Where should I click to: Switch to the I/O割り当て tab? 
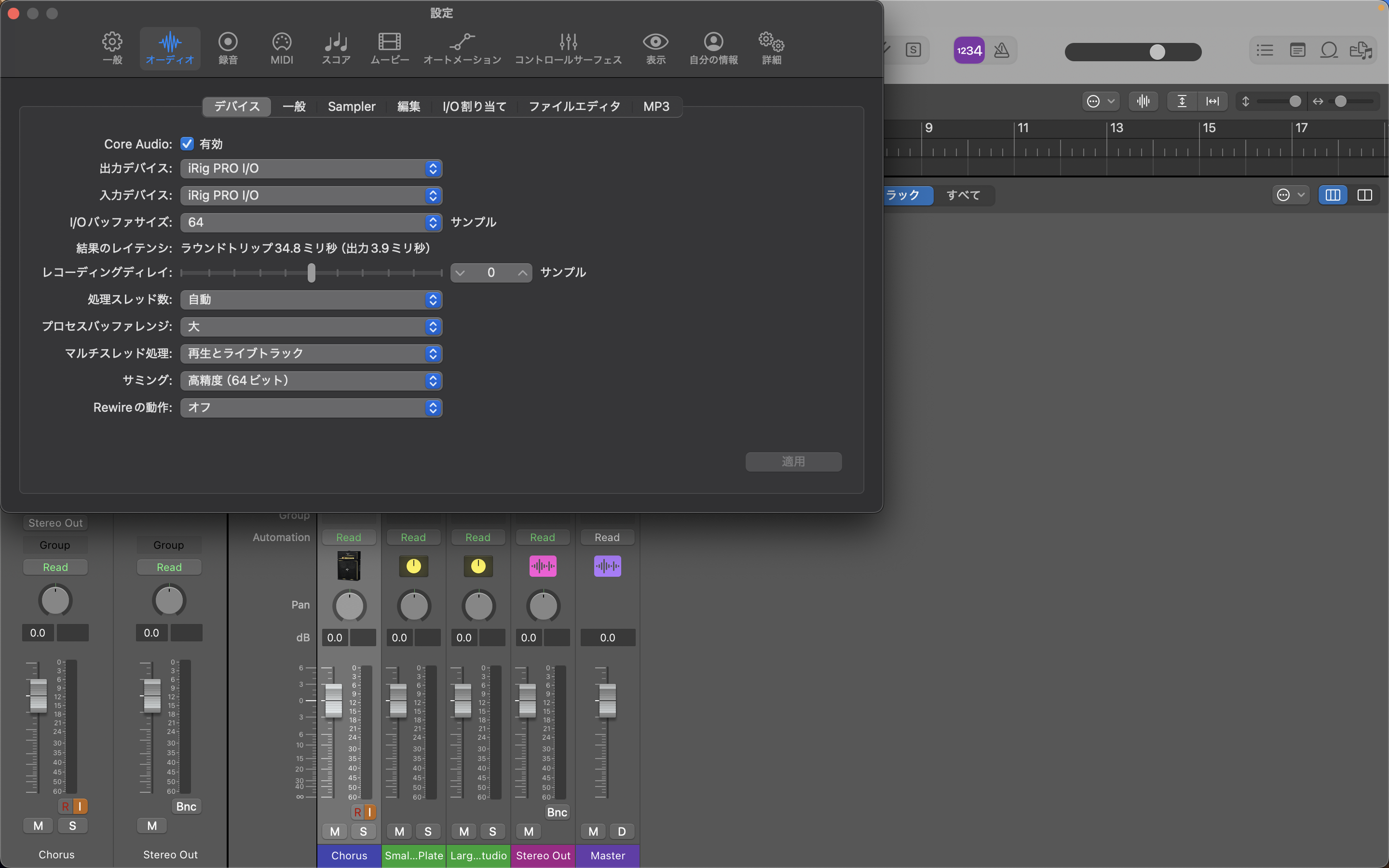474,107
